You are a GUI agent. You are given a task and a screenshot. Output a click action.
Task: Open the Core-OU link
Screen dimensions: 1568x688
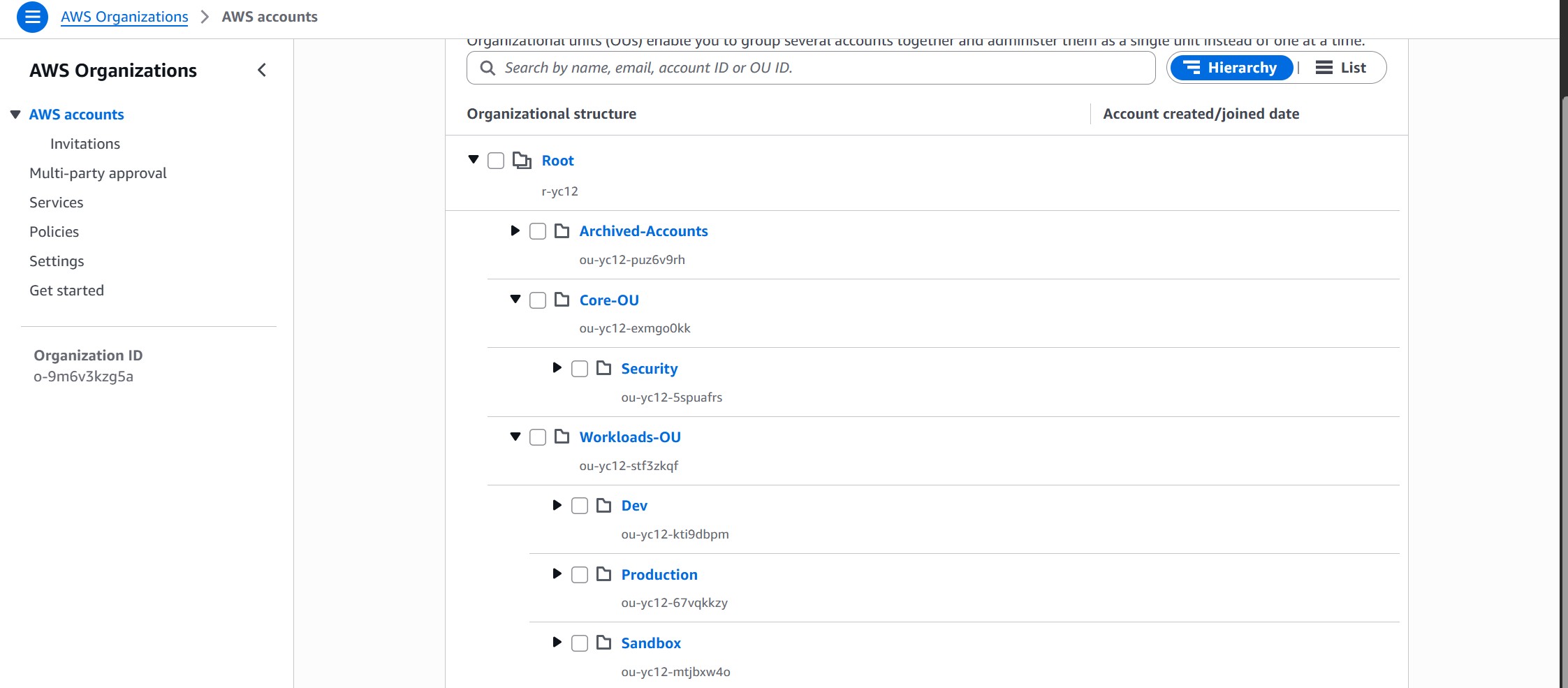coord(609,300)
